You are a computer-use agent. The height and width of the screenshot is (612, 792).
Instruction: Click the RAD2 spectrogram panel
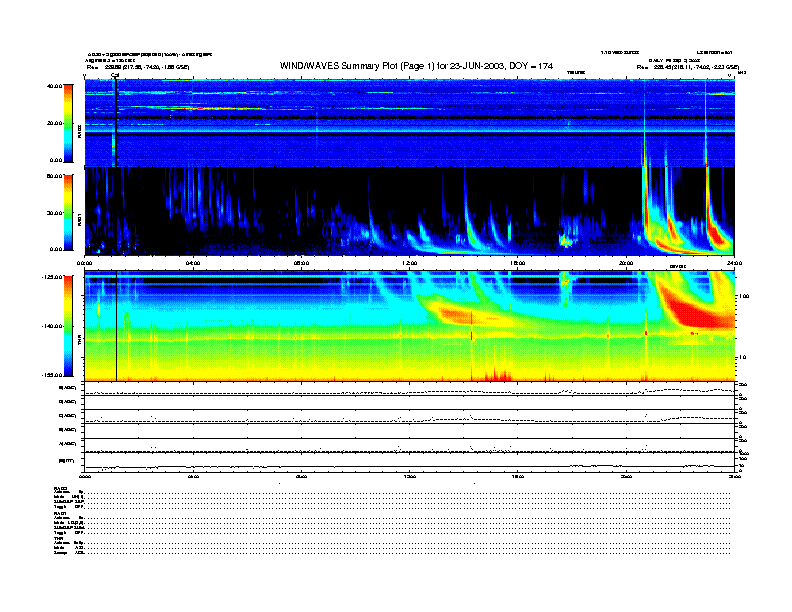pyautogui.click(x=409, y=123)
